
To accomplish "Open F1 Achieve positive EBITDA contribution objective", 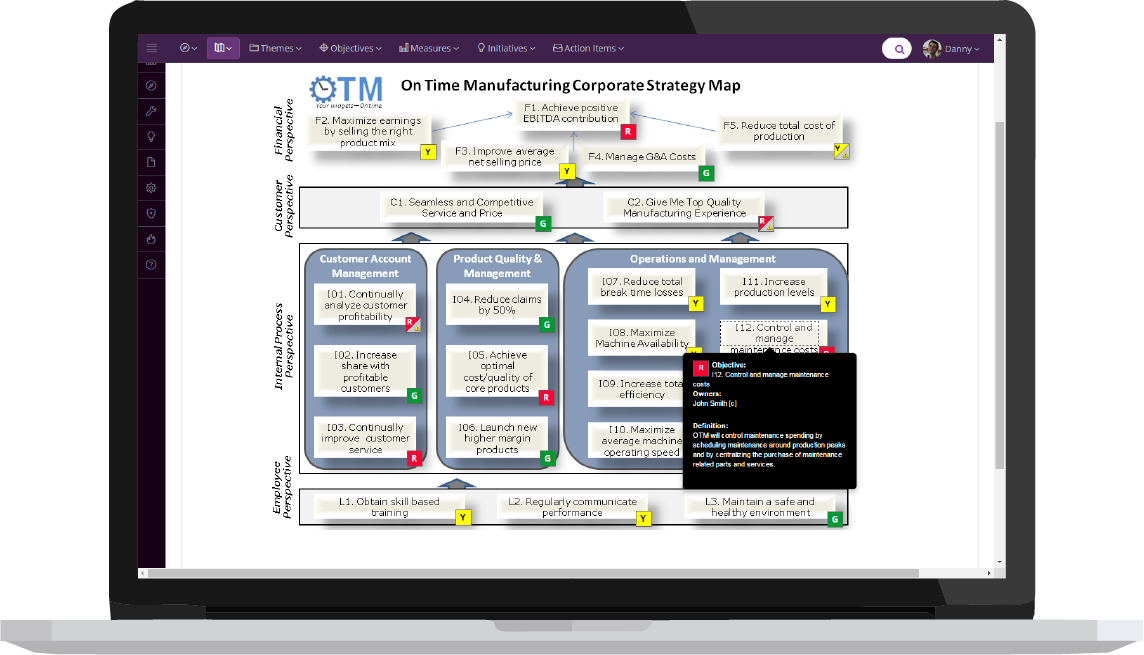I will (571, 113).
